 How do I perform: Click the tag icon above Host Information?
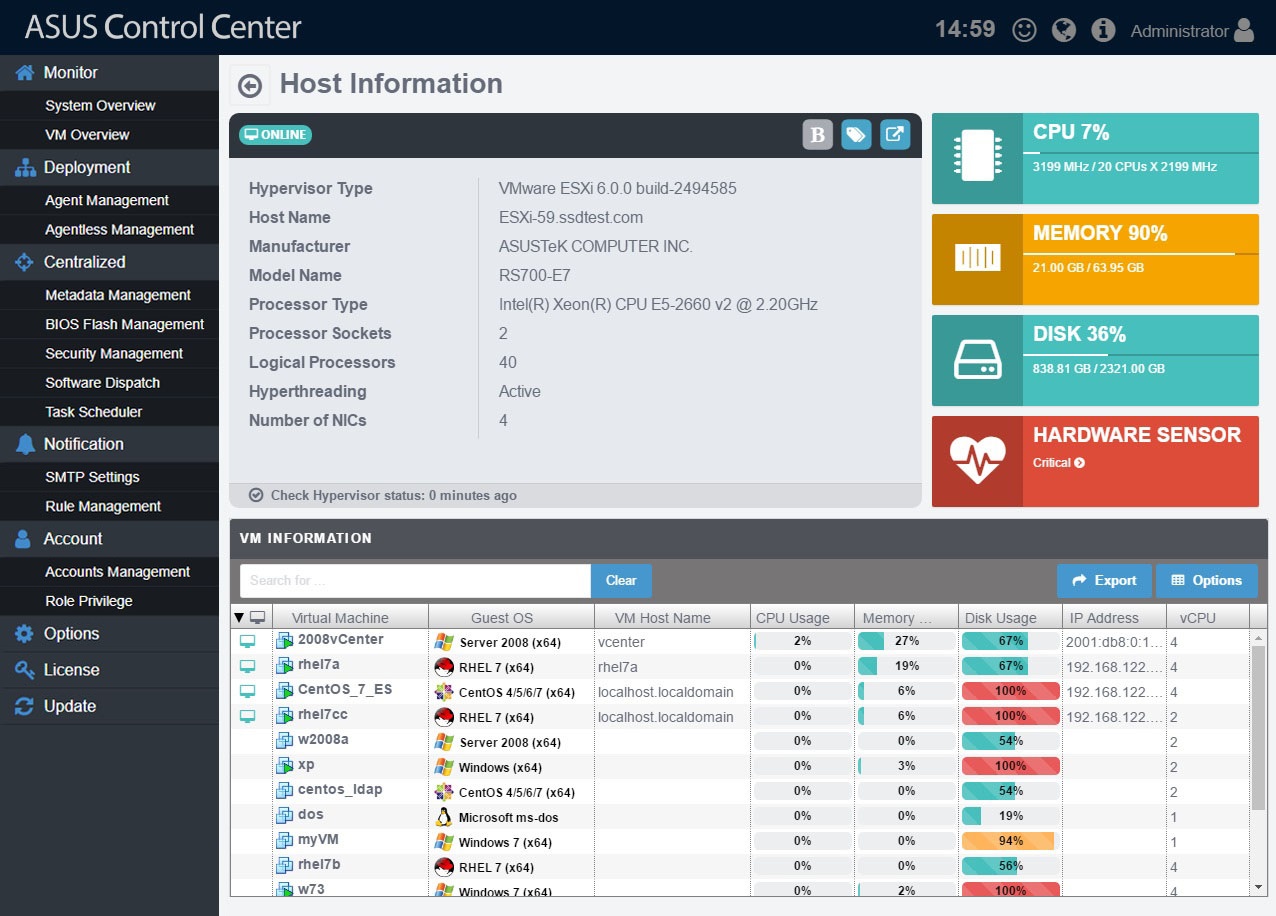pos(857,134)
